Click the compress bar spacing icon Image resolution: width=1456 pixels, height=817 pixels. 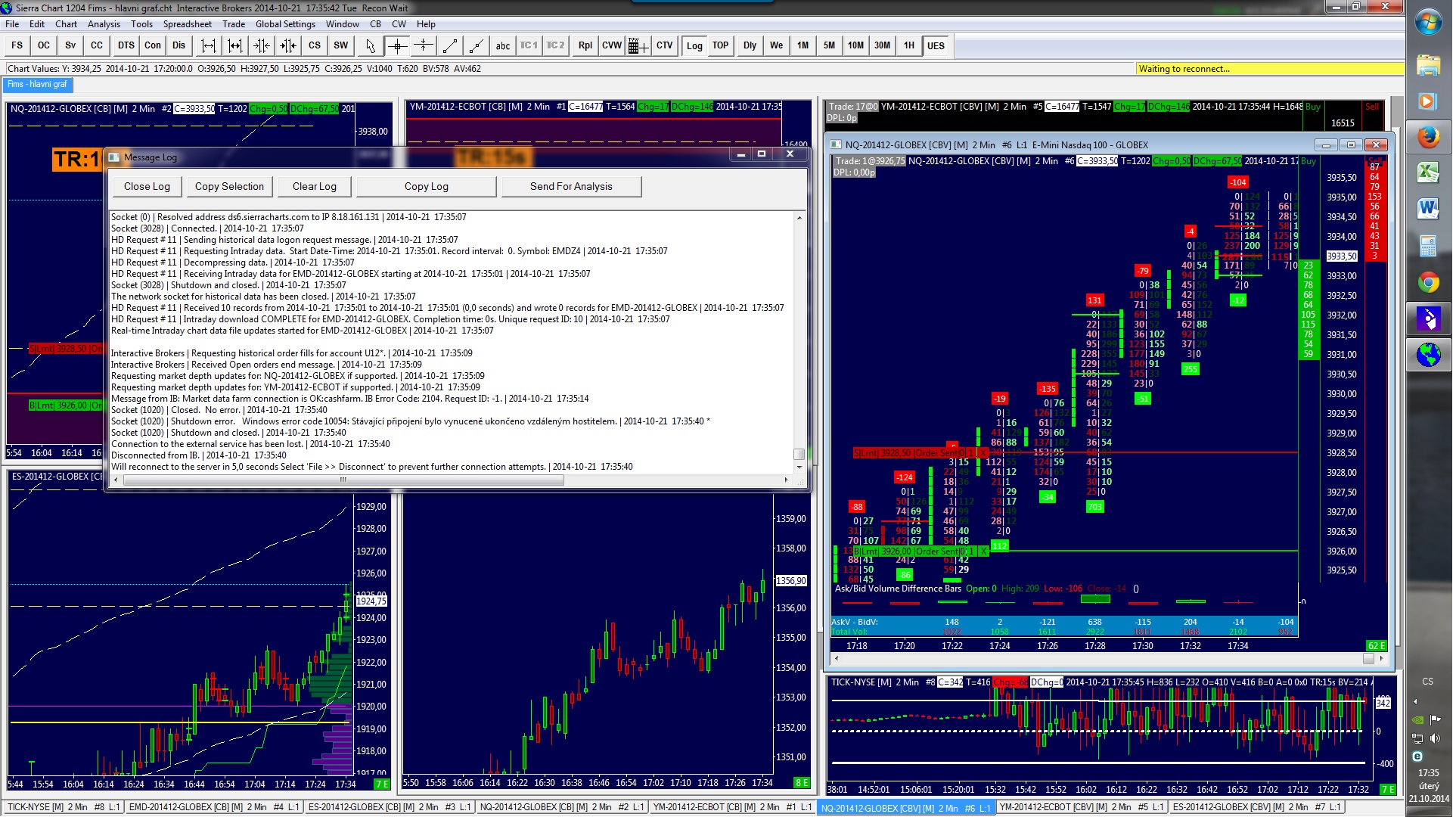point(262,45)
